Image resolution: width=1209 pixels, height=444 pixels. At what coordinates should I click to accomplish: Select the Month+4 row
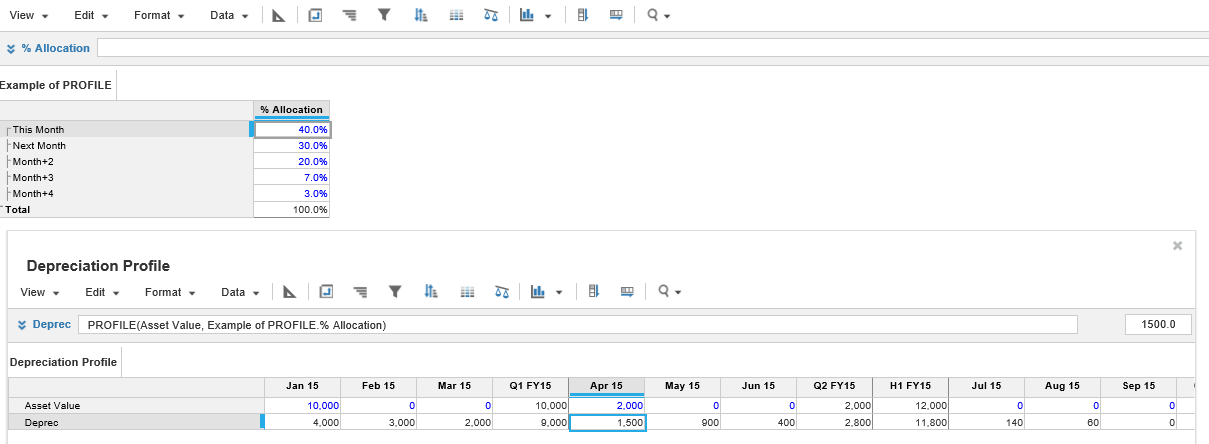point(126,193)
